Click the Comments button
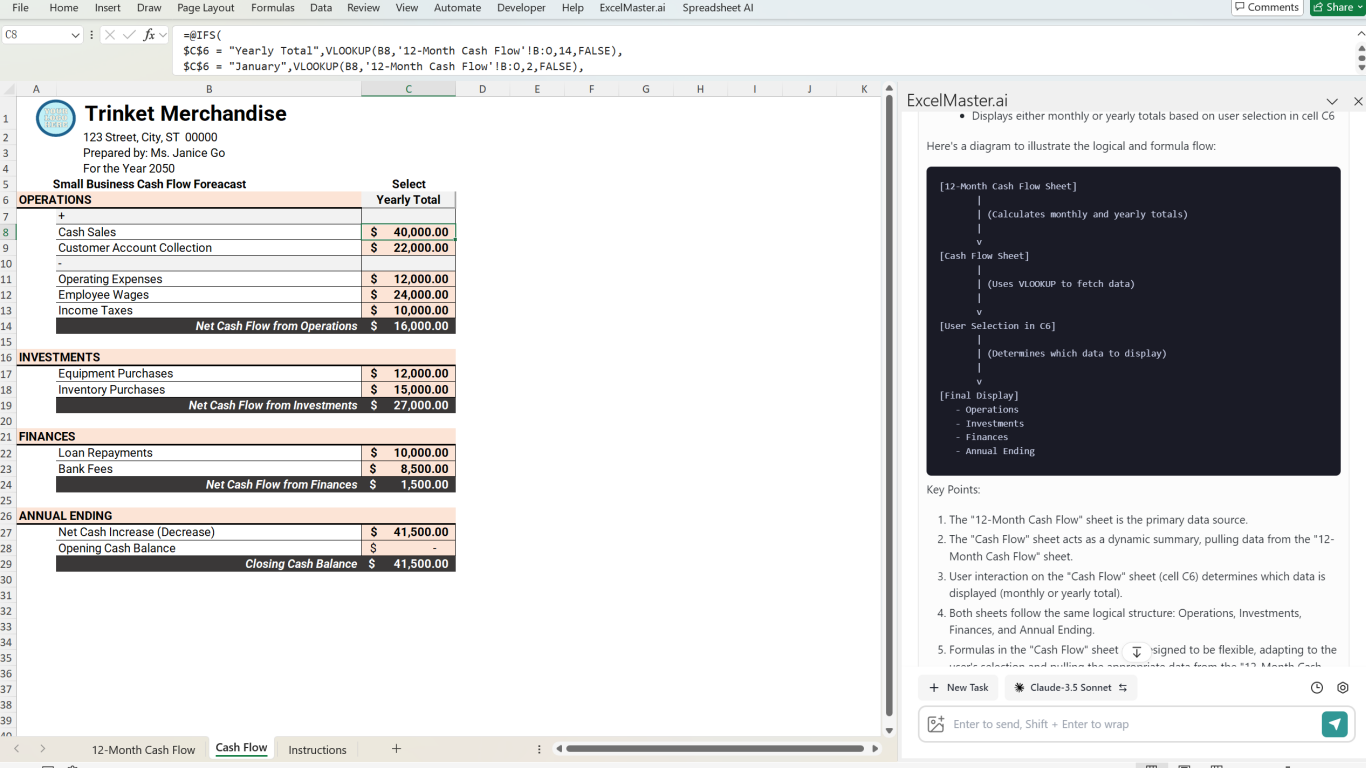This screenshot has height=768, width=1366. pyautogui.click(x=1267, y=7)
